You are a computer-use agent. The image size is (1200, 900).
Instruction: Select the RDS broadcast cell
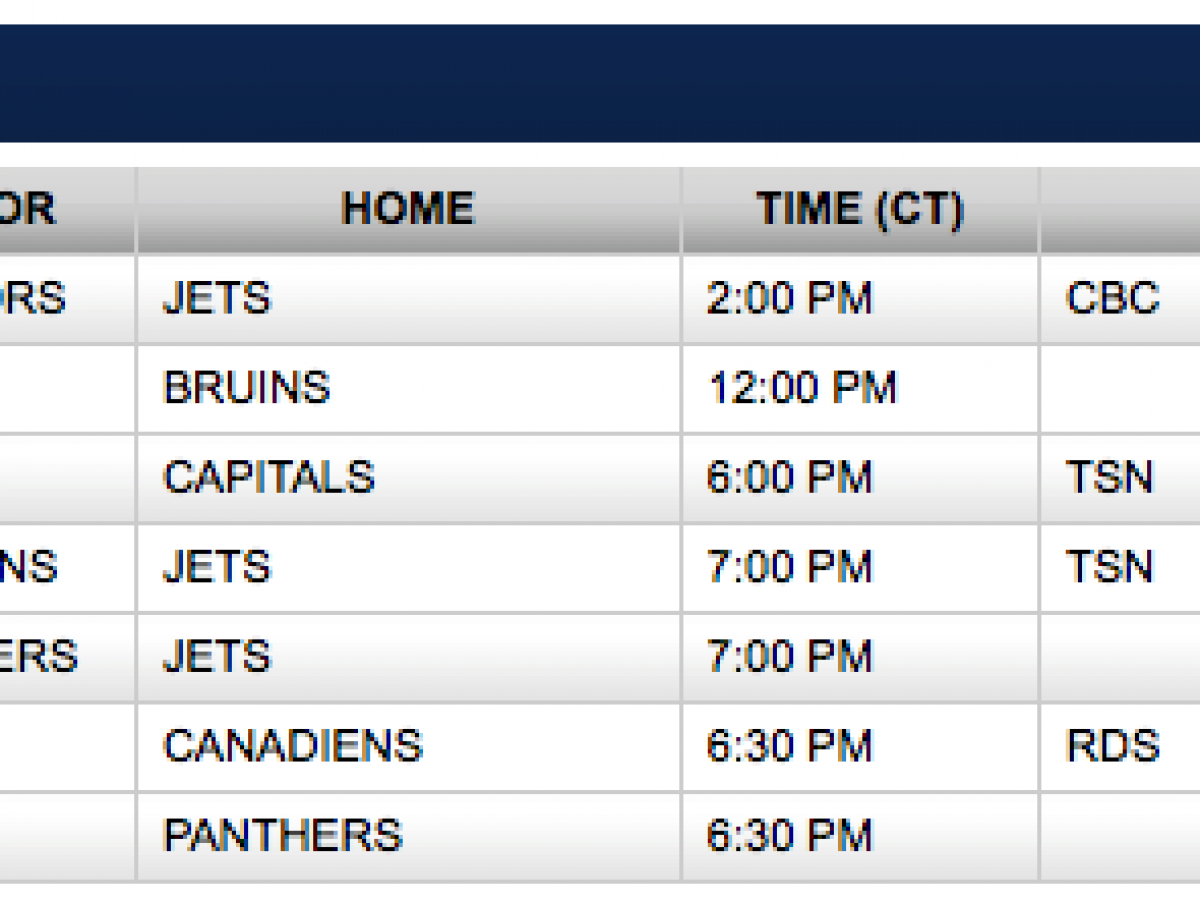point(1112,746)
